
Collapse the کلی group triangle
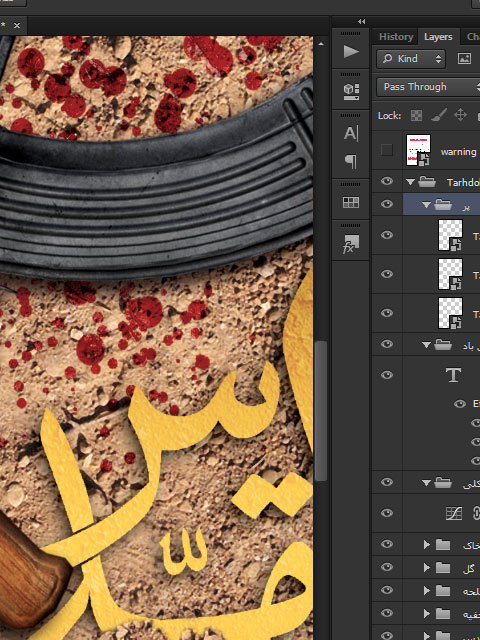426,483
